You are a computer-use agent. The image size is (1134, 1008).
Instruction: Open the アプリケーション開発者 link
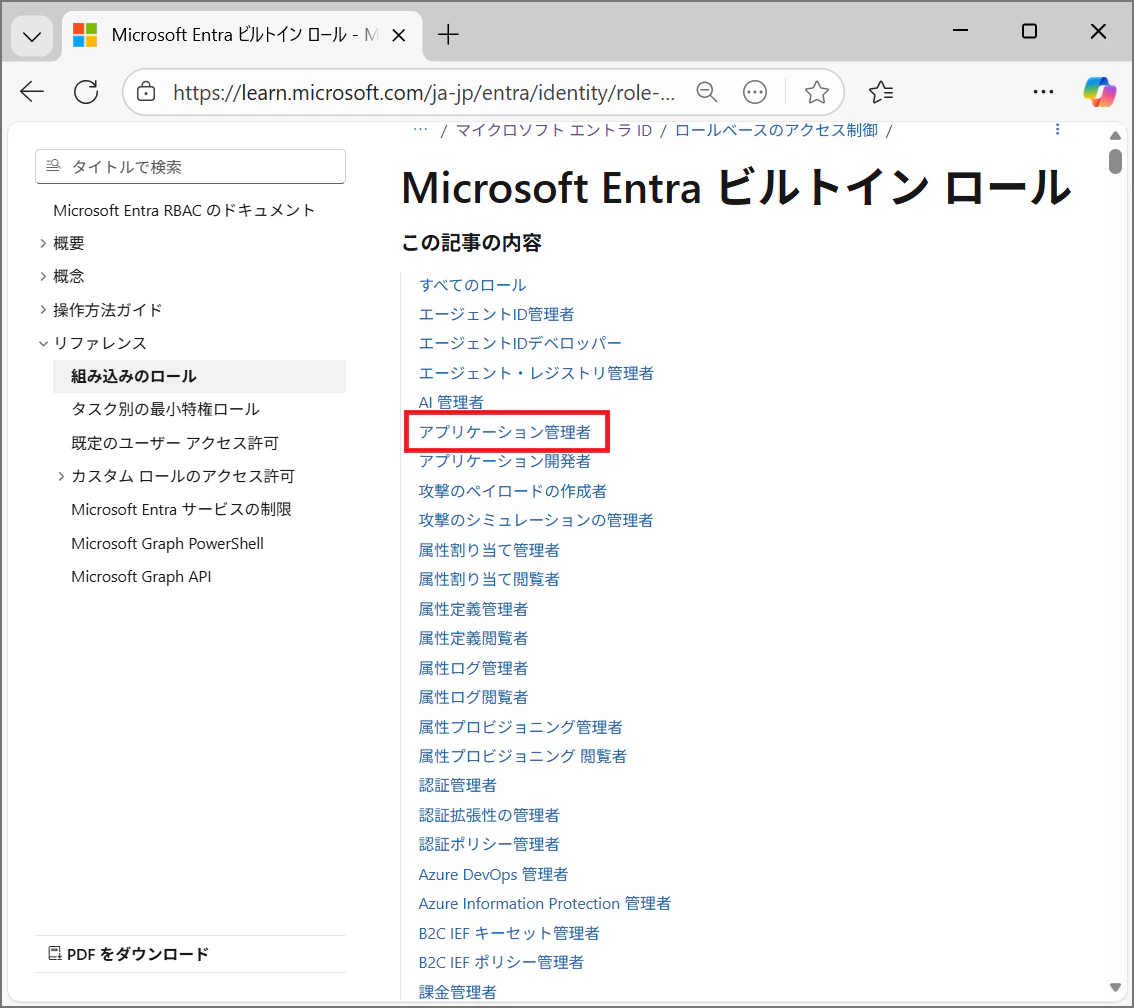505,461
